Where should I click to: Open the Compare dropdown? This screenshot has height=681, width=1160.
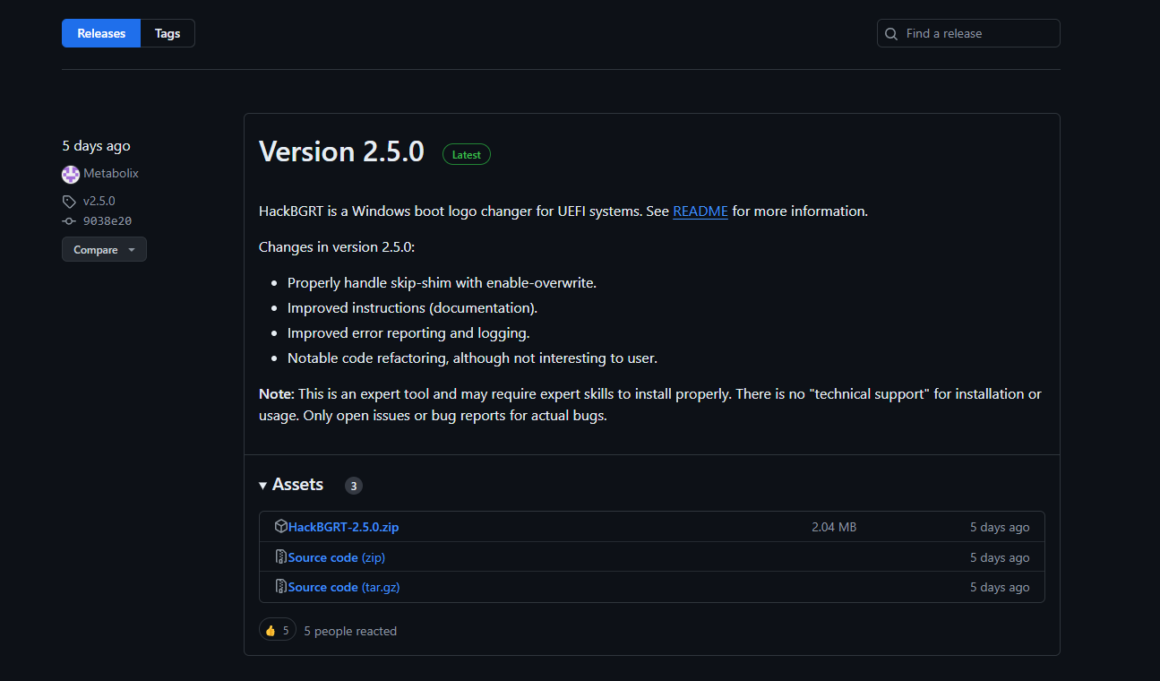104,250
